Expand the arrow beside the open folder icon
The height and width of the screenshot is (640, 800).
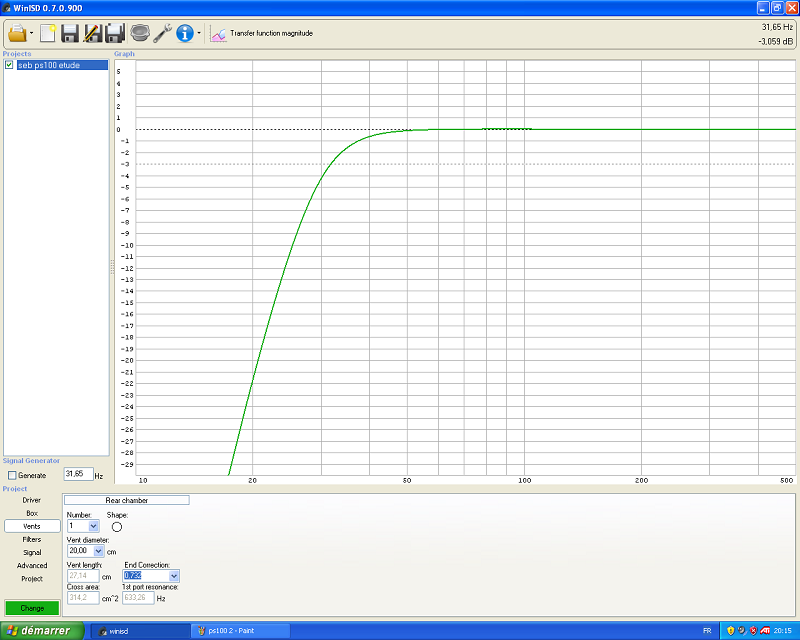(x=32, y=34)
